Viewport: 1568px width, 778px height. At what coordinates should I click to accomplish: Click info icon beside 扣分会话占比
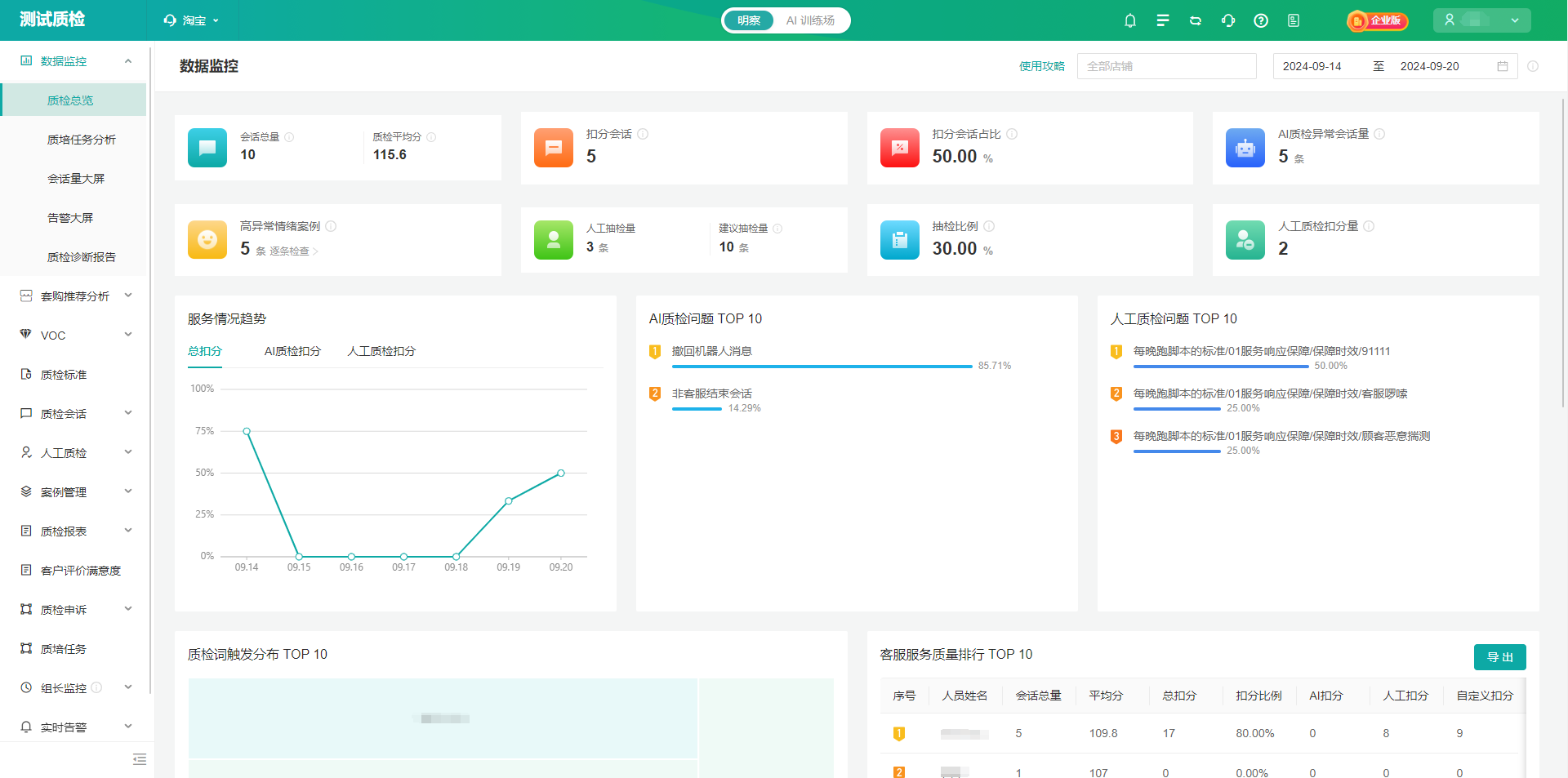tap(1012, 134)
